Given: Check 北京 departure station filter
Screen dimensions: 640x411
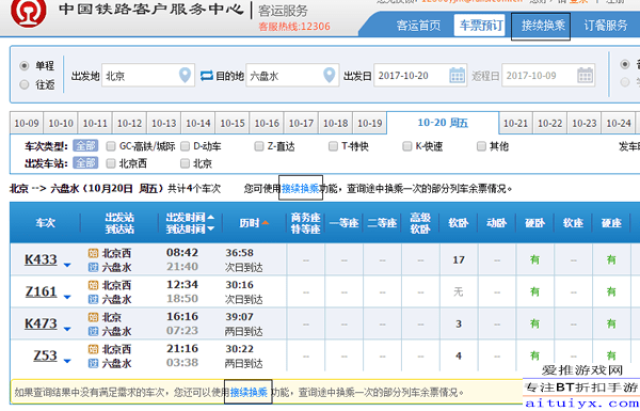Looking at the screenshot, I should click(185, 164).
